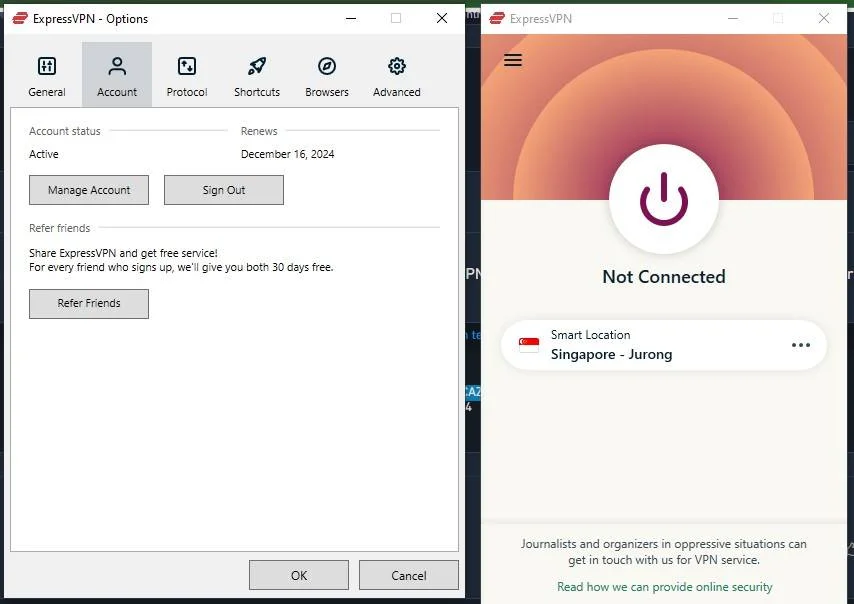The image size is (854, 604).
Task: Minimize the main ExpressVPN window
Action: (733, 19)
